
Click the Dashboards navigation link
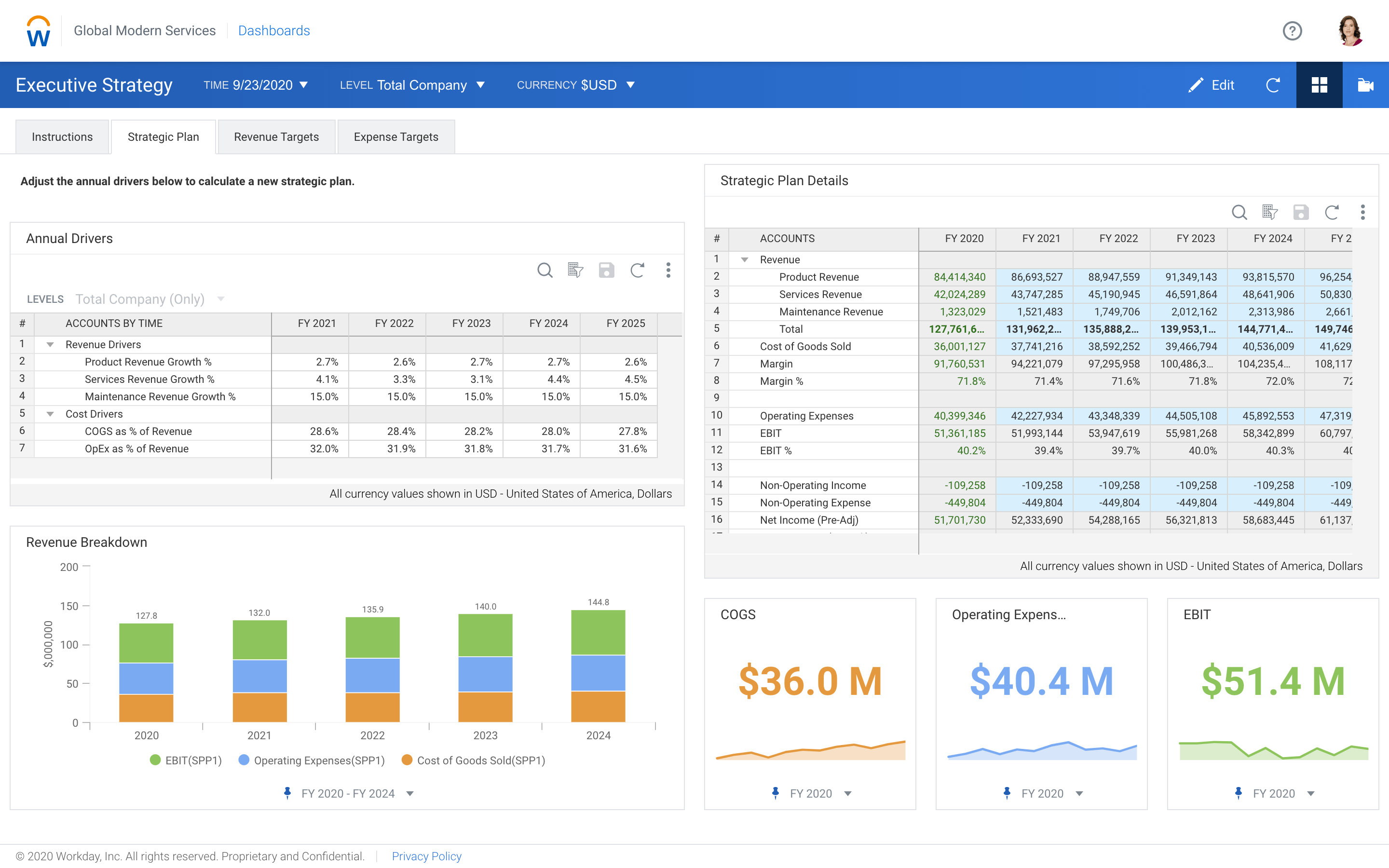(x=273, y=30)
